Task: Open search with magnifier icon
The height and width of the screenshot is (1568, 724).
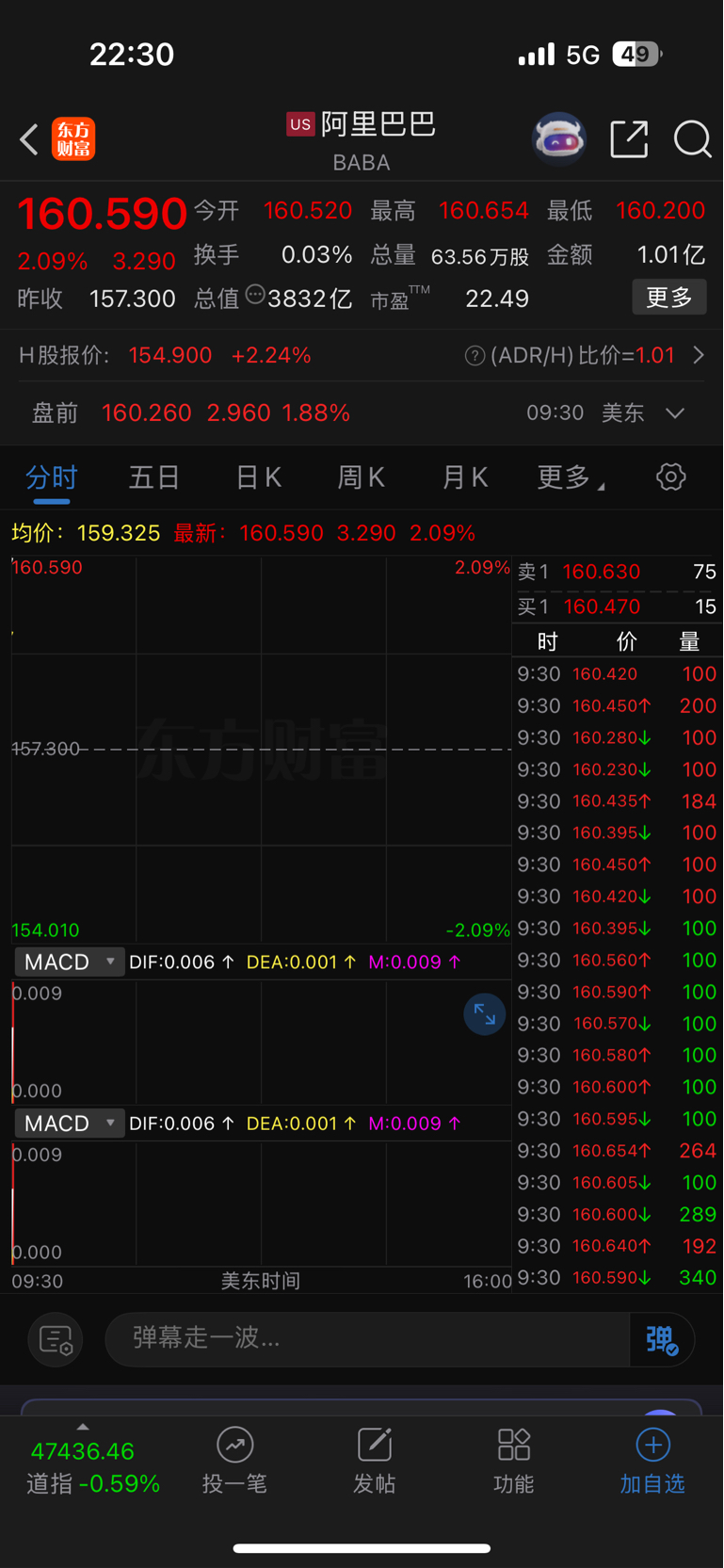Action: coord(692,139)
